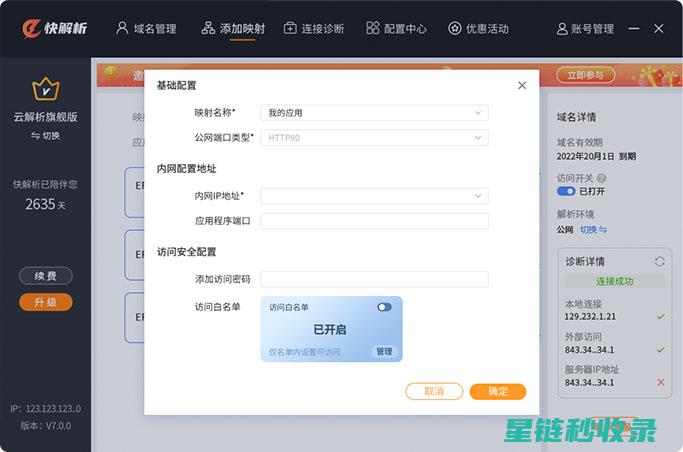The image size is (683, 452).
Task: Open the 域名管理 tab
Action: click(146, 29)
